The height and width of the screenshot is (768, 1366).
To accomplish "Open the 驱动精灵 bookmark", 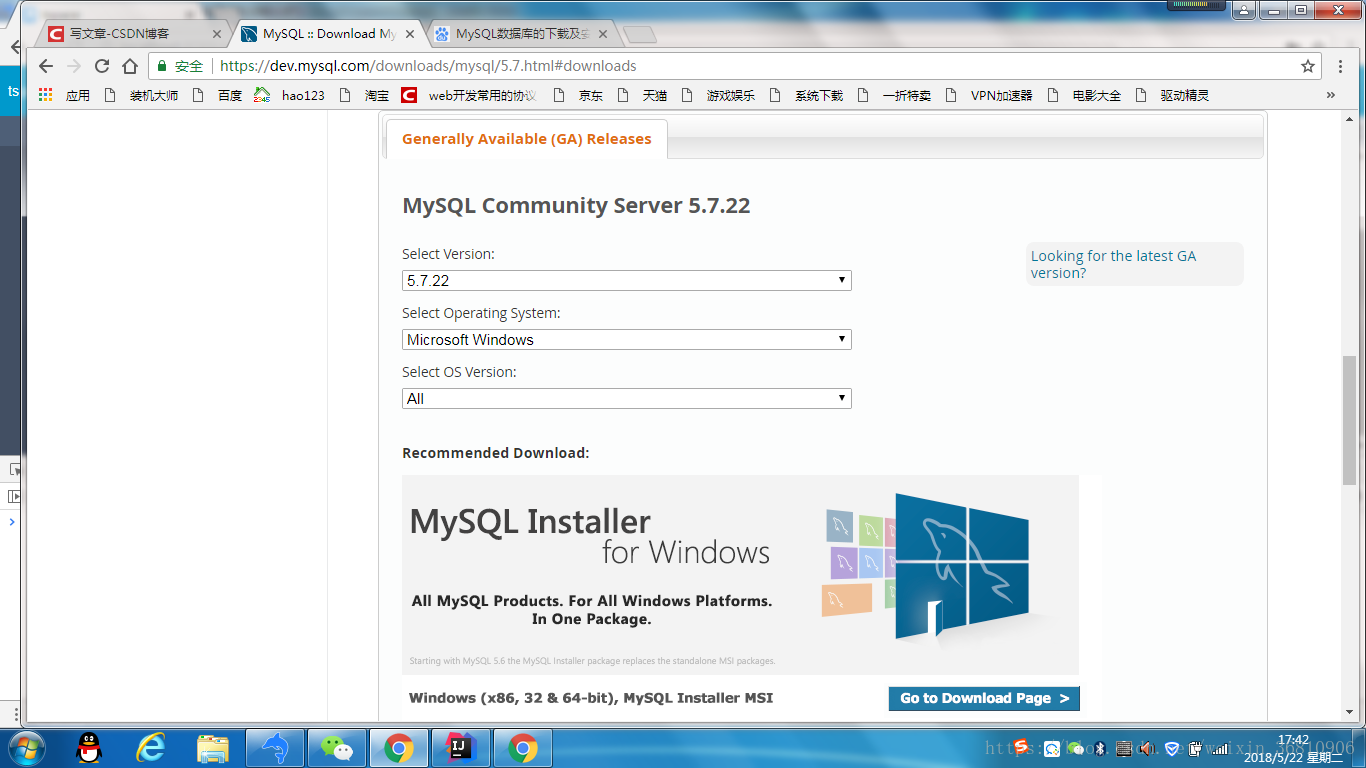I will 1172,95.
